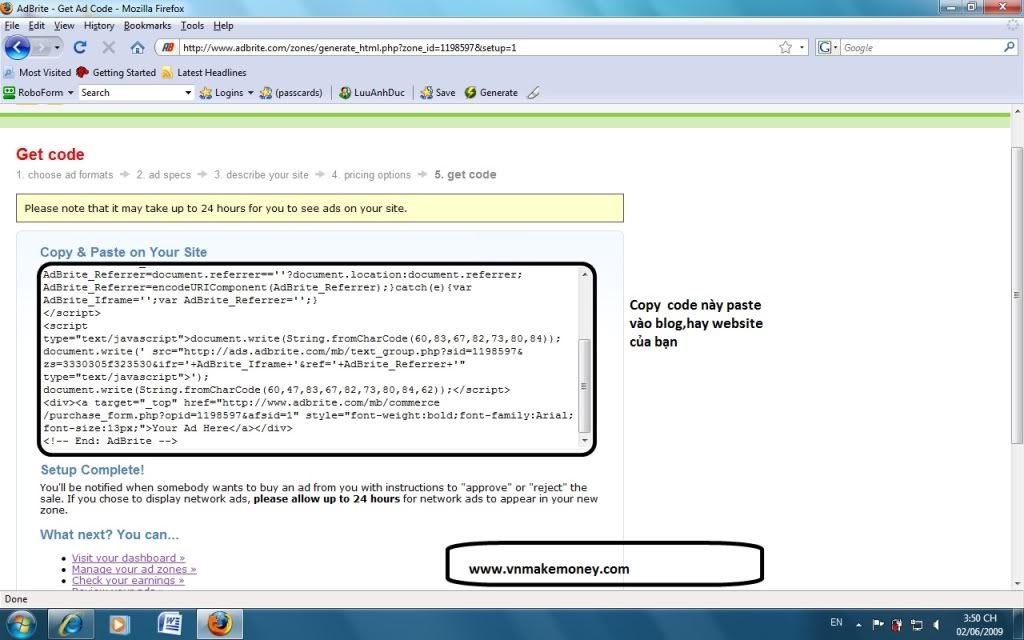This screenshot has width=1024, height=640.
Task: Follow the 'Check your earnings' link
Action: coord(128,580)
